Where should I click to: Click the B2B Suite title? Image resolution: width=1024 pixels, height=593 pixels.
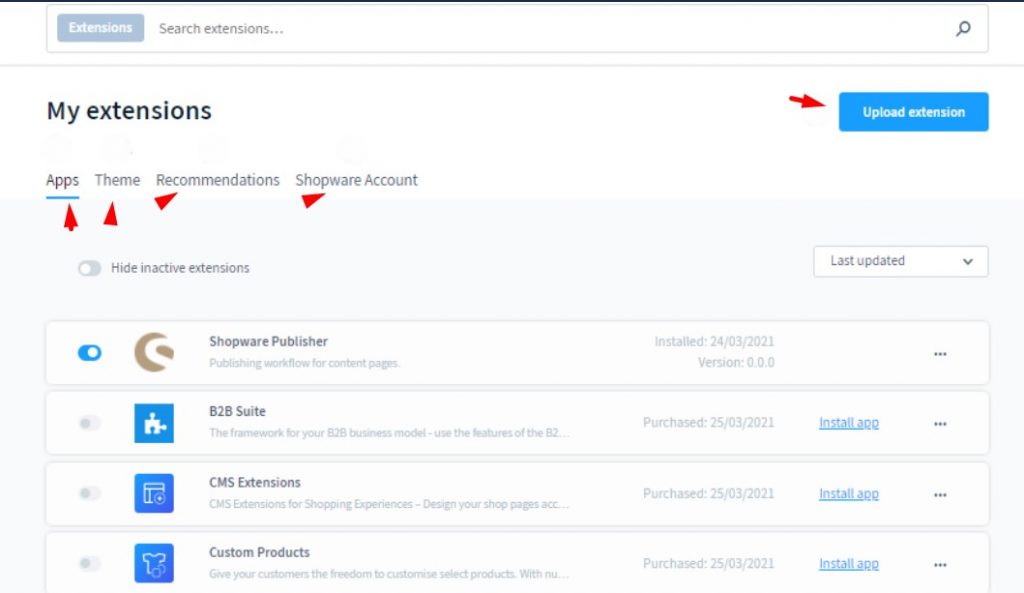tap(237, 411)
